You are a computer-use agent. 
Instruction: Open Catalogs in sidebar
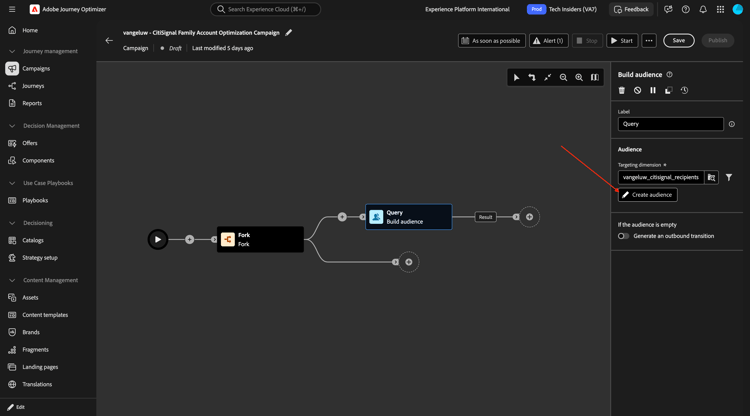coord(33,241)
